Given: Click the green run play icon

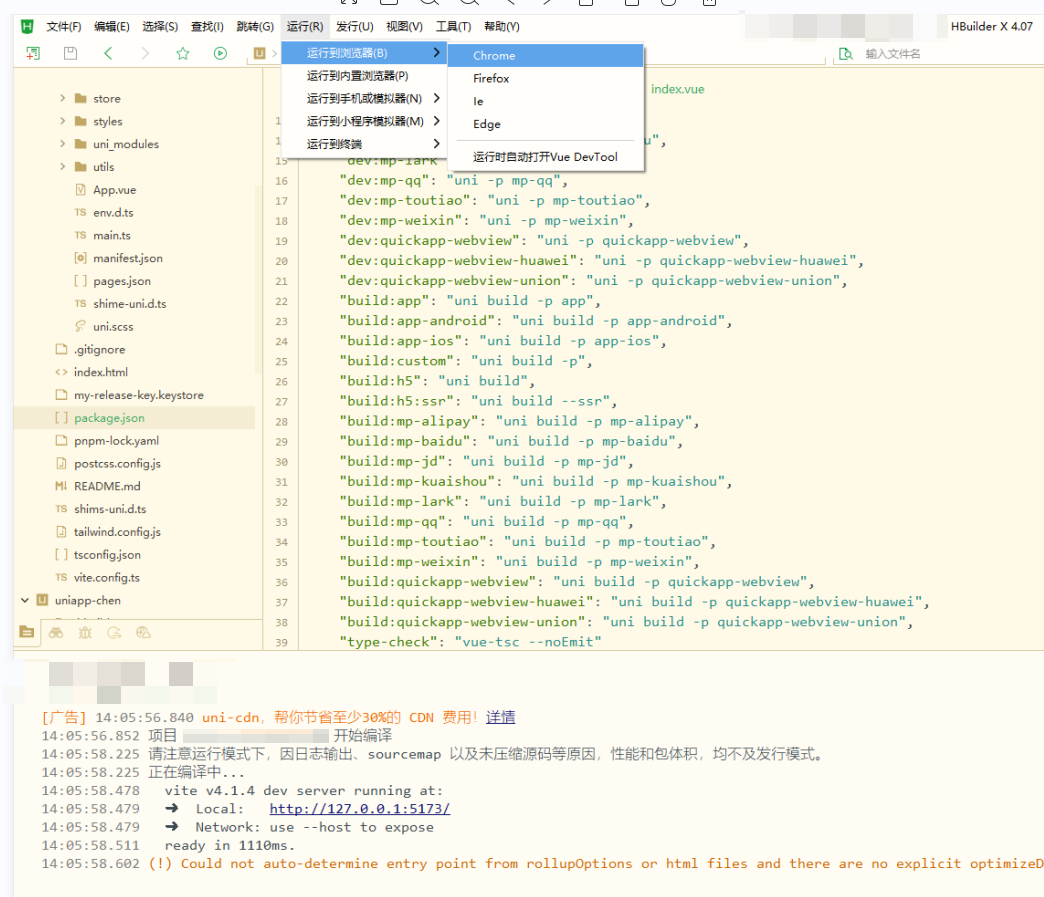Looking at the screenshot, I should pos(220,53).
